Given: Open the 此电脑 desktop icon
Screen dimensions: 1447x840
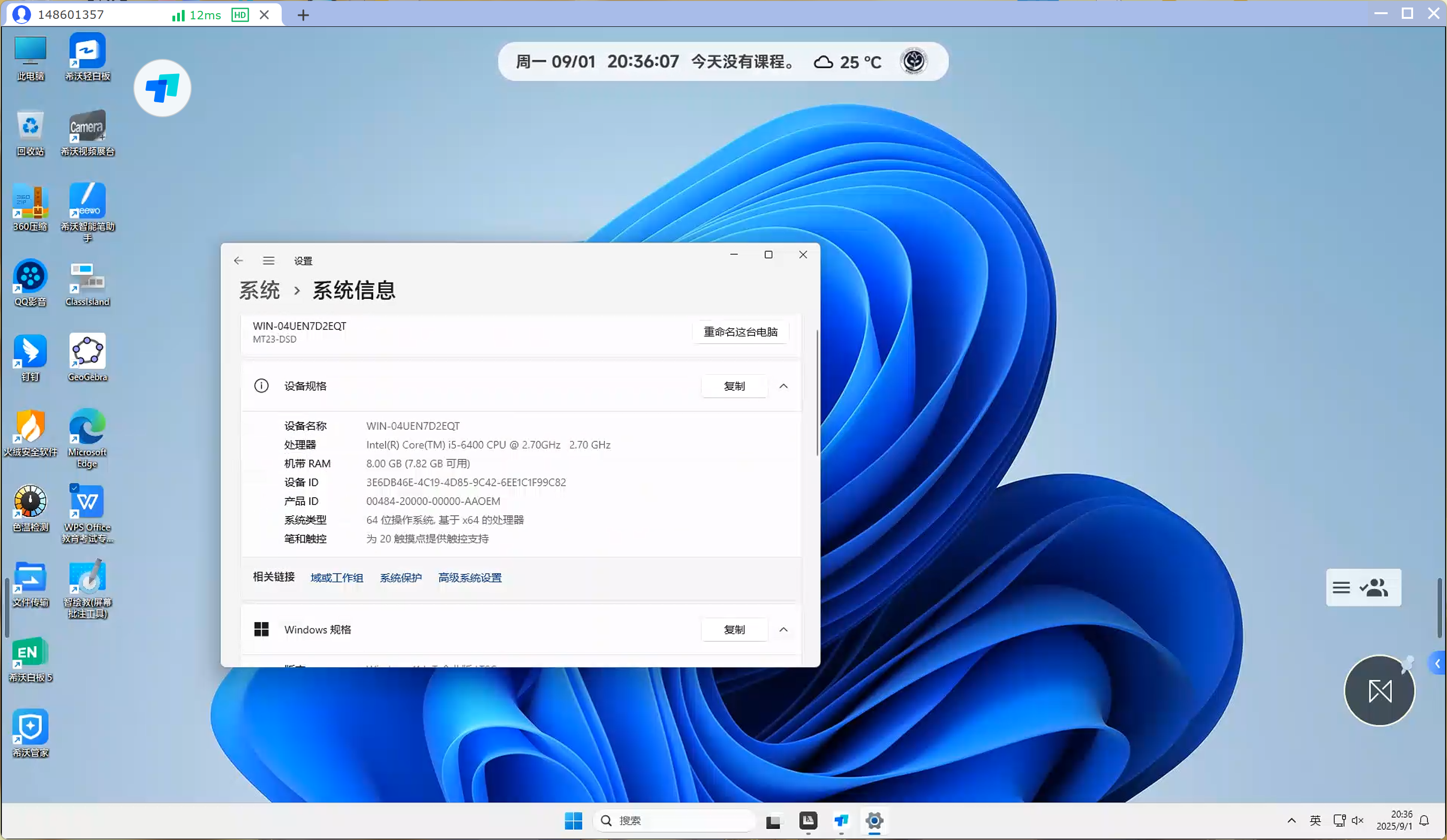Looking at the screenshot, I should (30, 57).
